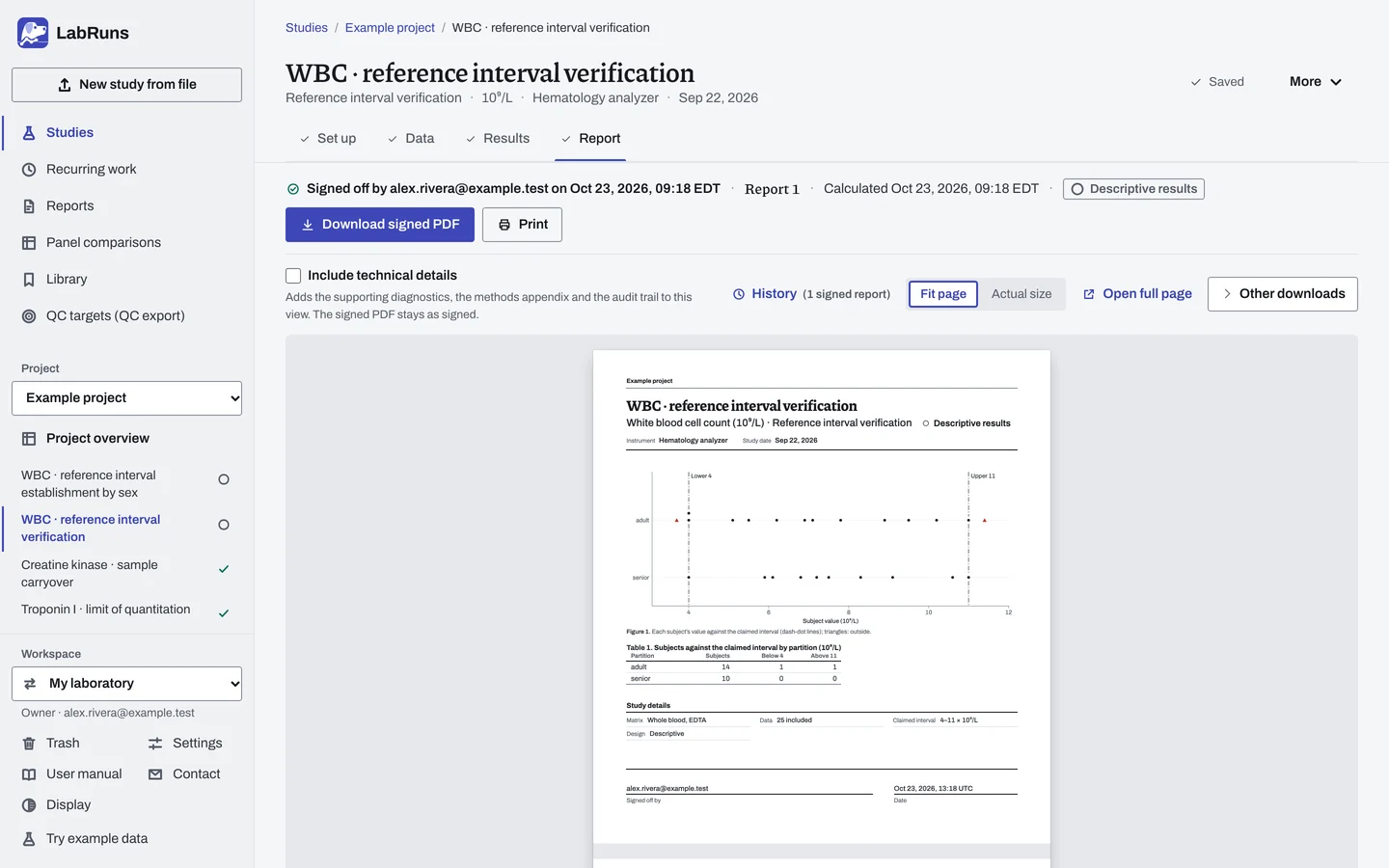Image resolution: width=1389 pixels, height=868 pixels.
Task: Click the report page preview
Action: coord(822,596)
